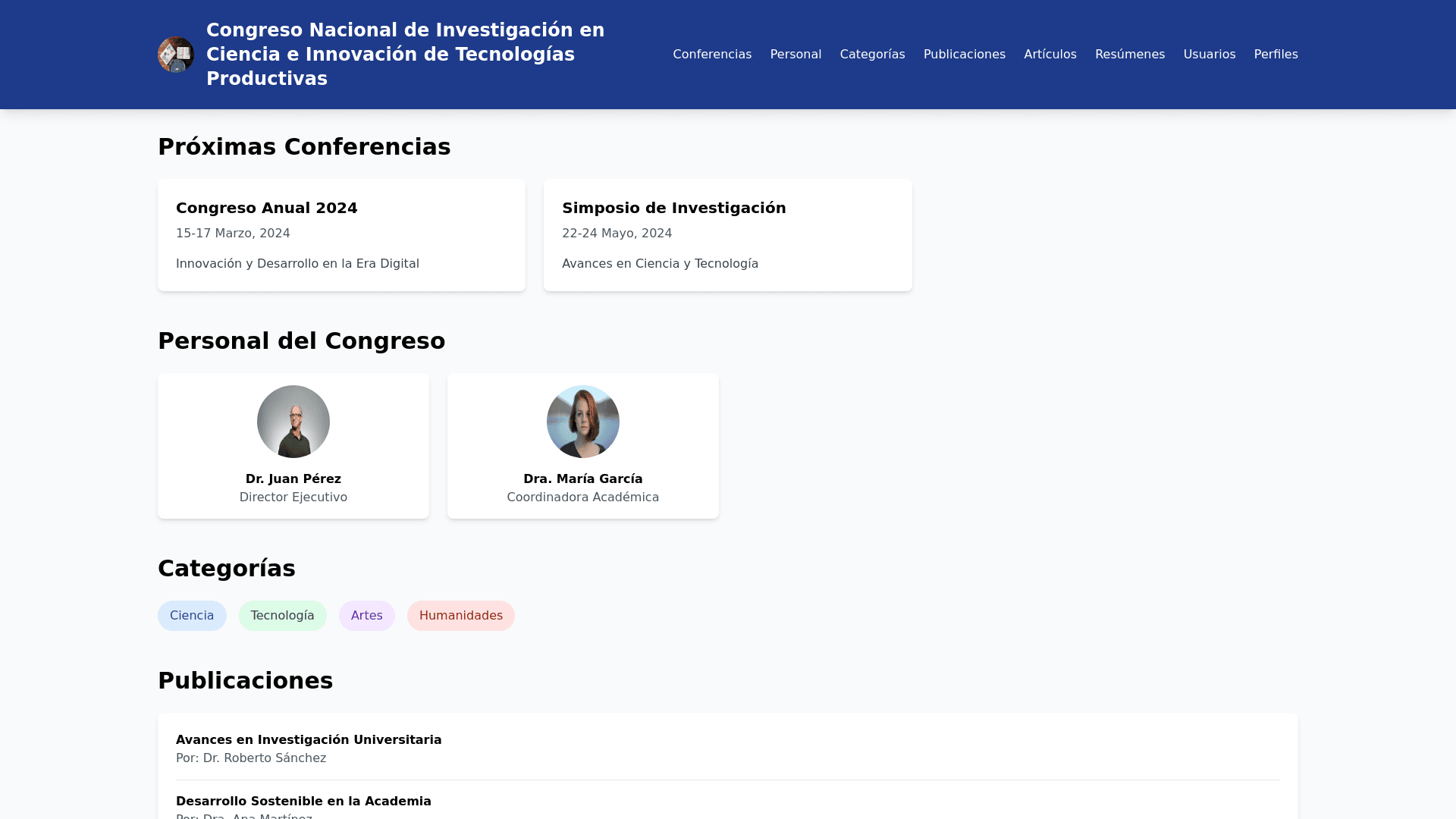Click Dr. Juan Pérez's profile photo

pyautogui.click(x=293, y=422)
